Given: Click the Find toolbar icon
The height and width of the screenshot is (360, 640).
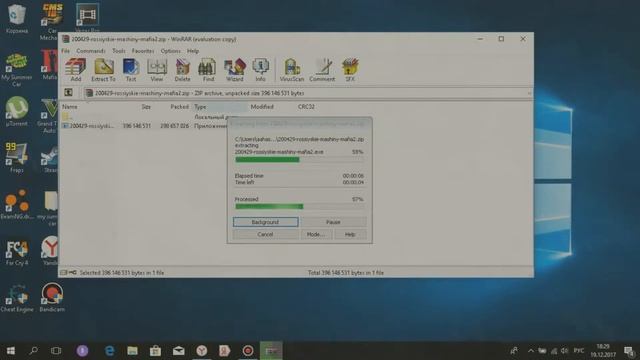Looking at the screenshot, I should (208, 70).
